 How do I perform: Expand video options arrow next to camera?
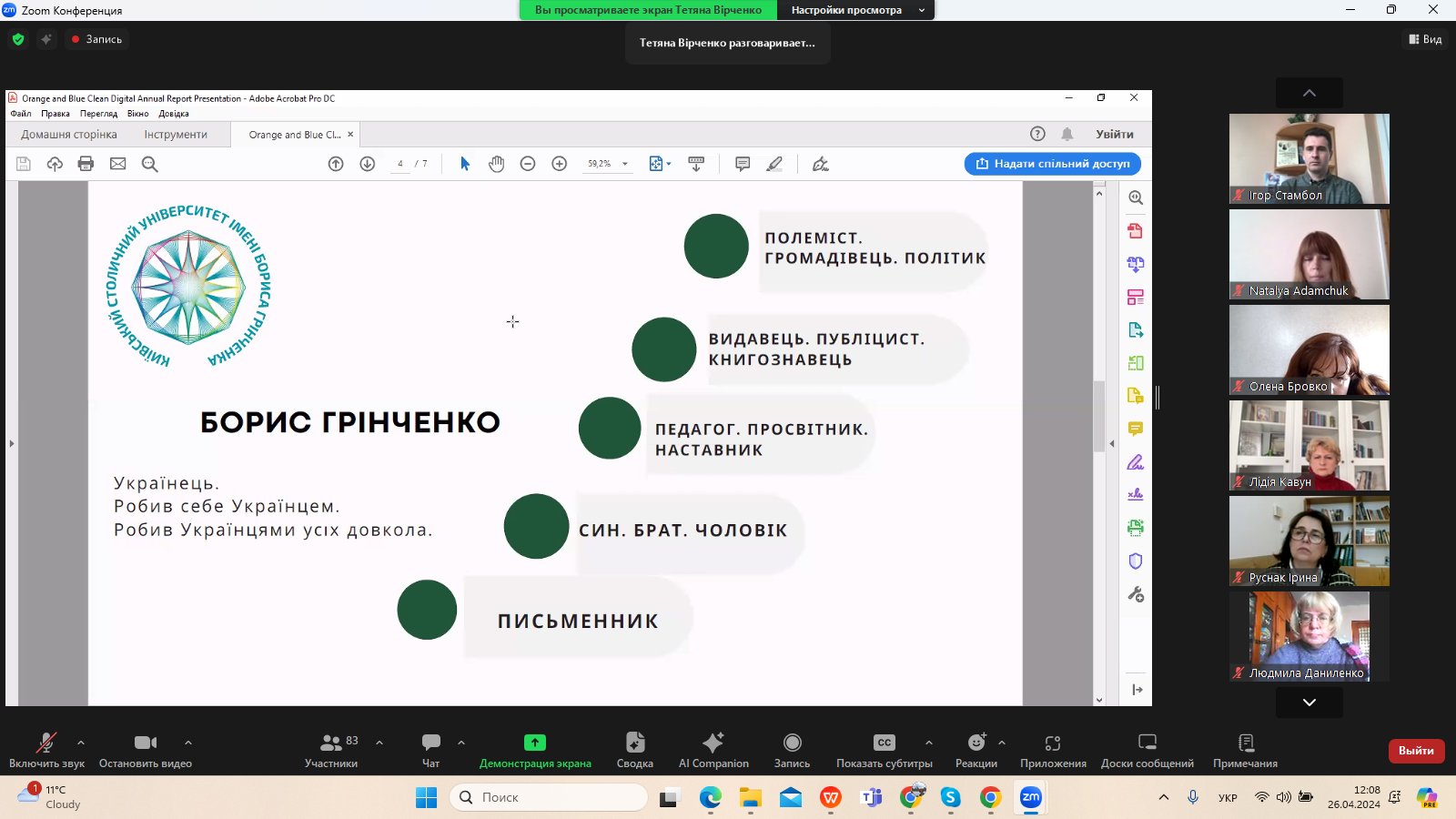click(188, 743)
